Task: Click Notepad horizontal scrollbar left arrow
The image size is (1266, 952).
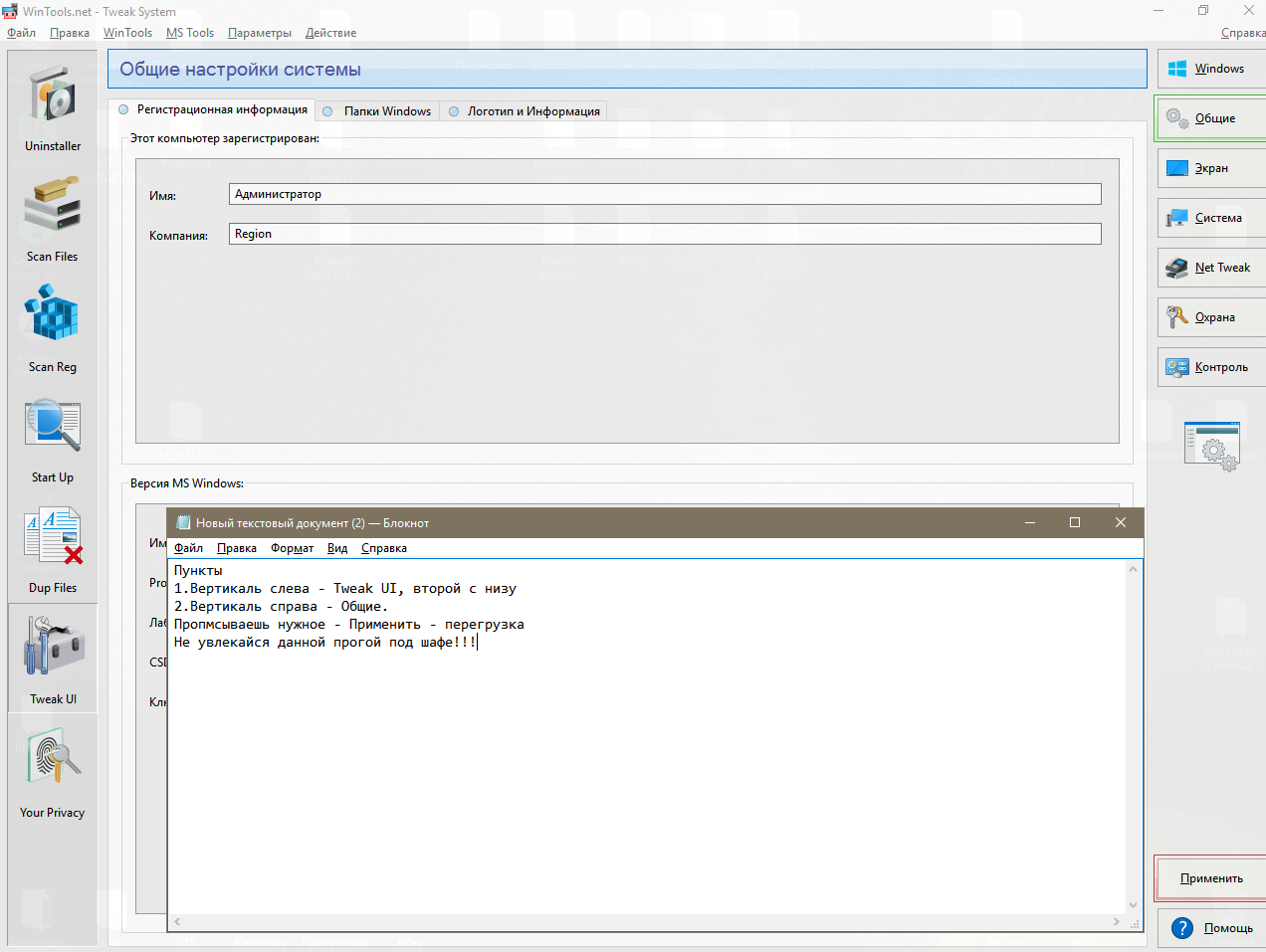Action: tap(177, 922)
